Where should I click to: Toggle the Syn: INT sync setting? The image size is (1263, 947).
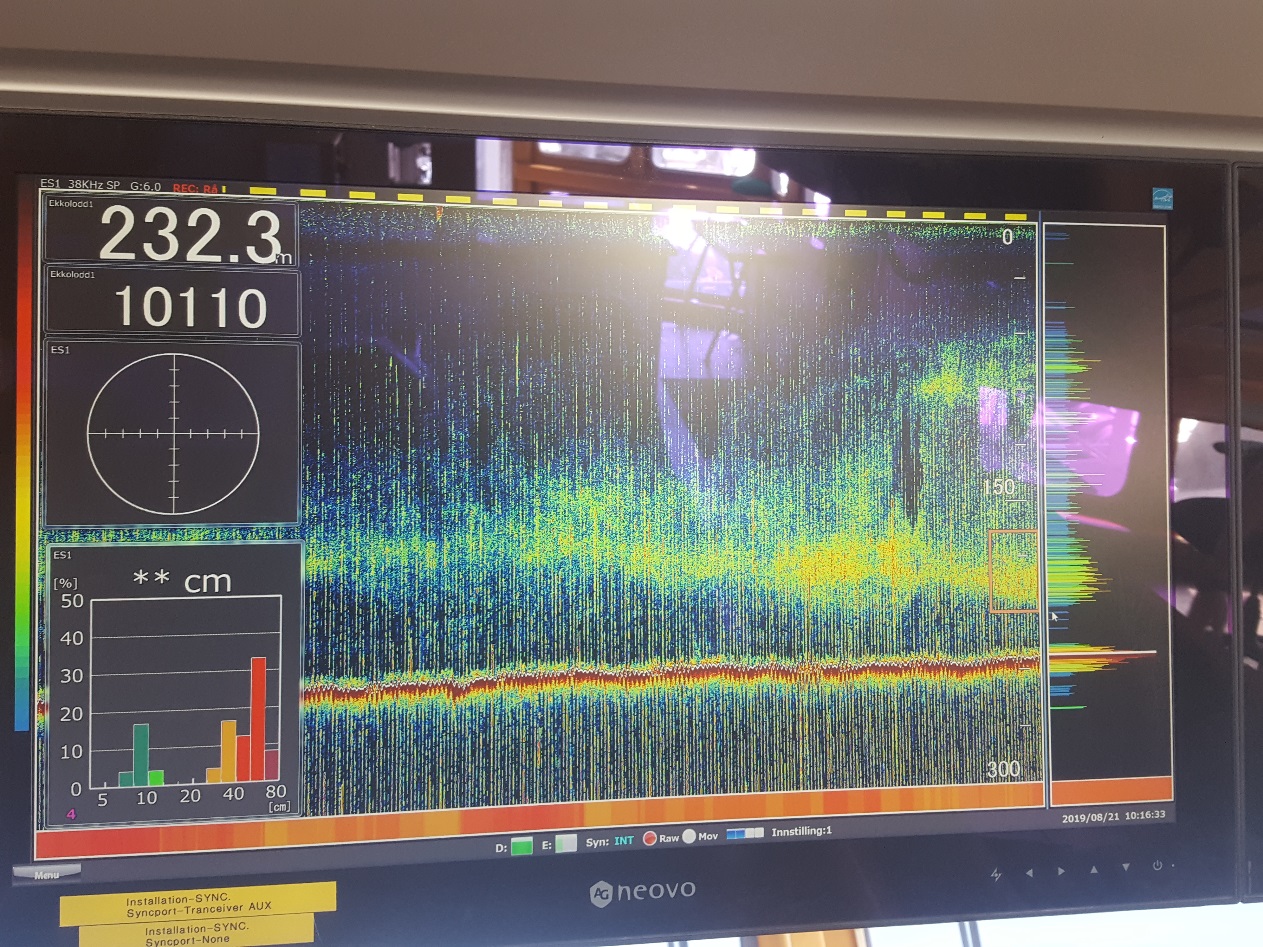pyautogui.click(x=611, y=841)
